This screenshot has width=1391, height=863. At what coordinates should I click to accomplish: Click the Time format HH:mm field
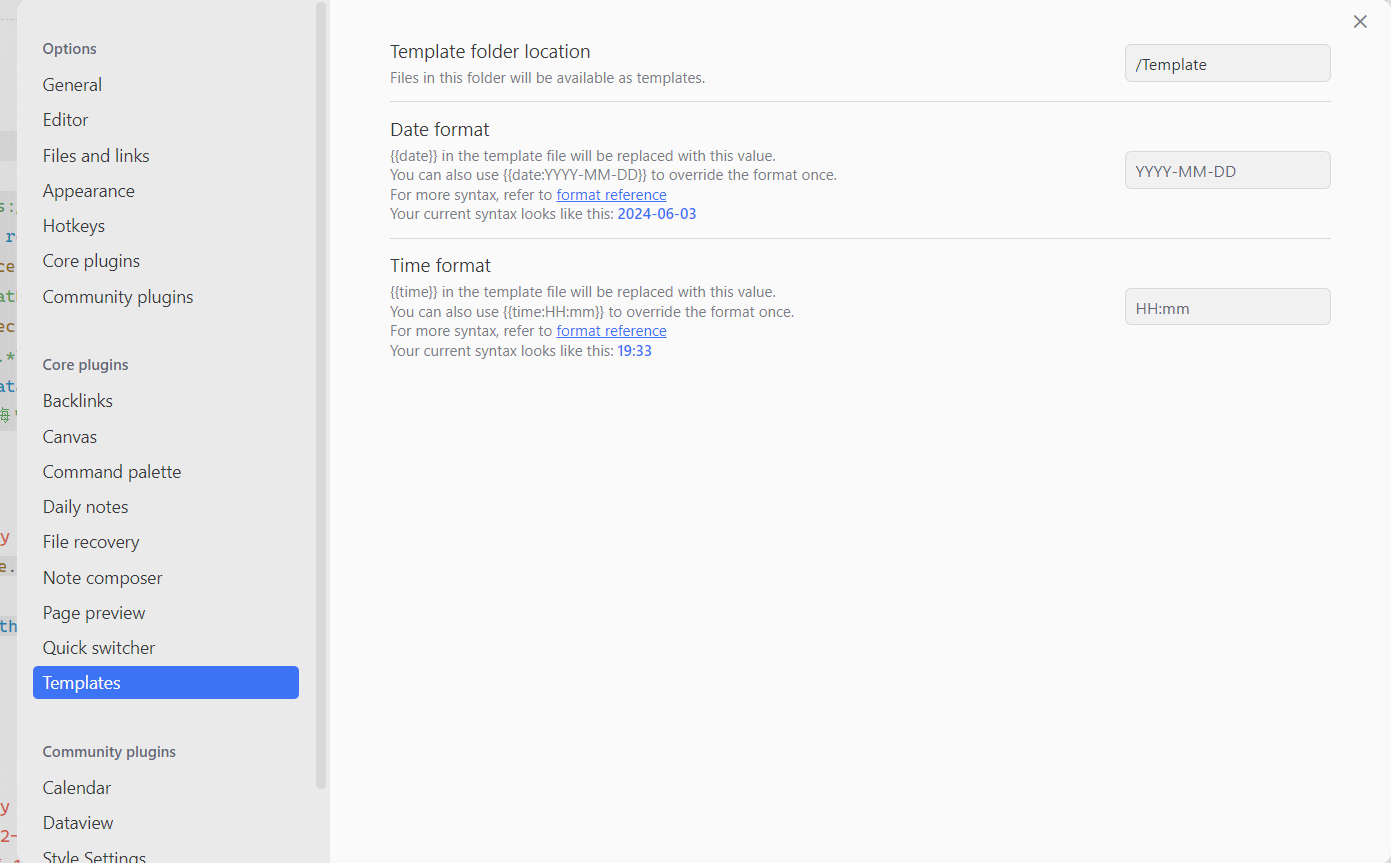(1227, 306)
